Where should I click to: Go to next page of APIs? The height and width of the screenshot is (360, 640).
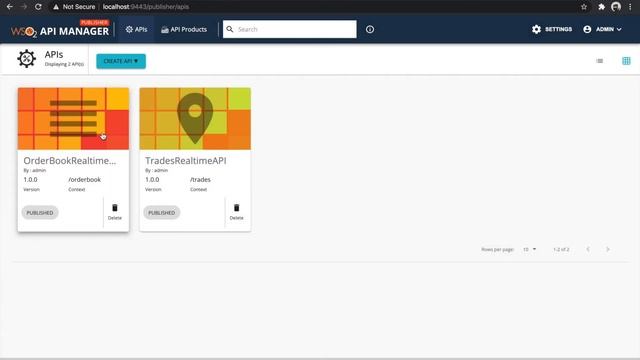pos(608,249)
